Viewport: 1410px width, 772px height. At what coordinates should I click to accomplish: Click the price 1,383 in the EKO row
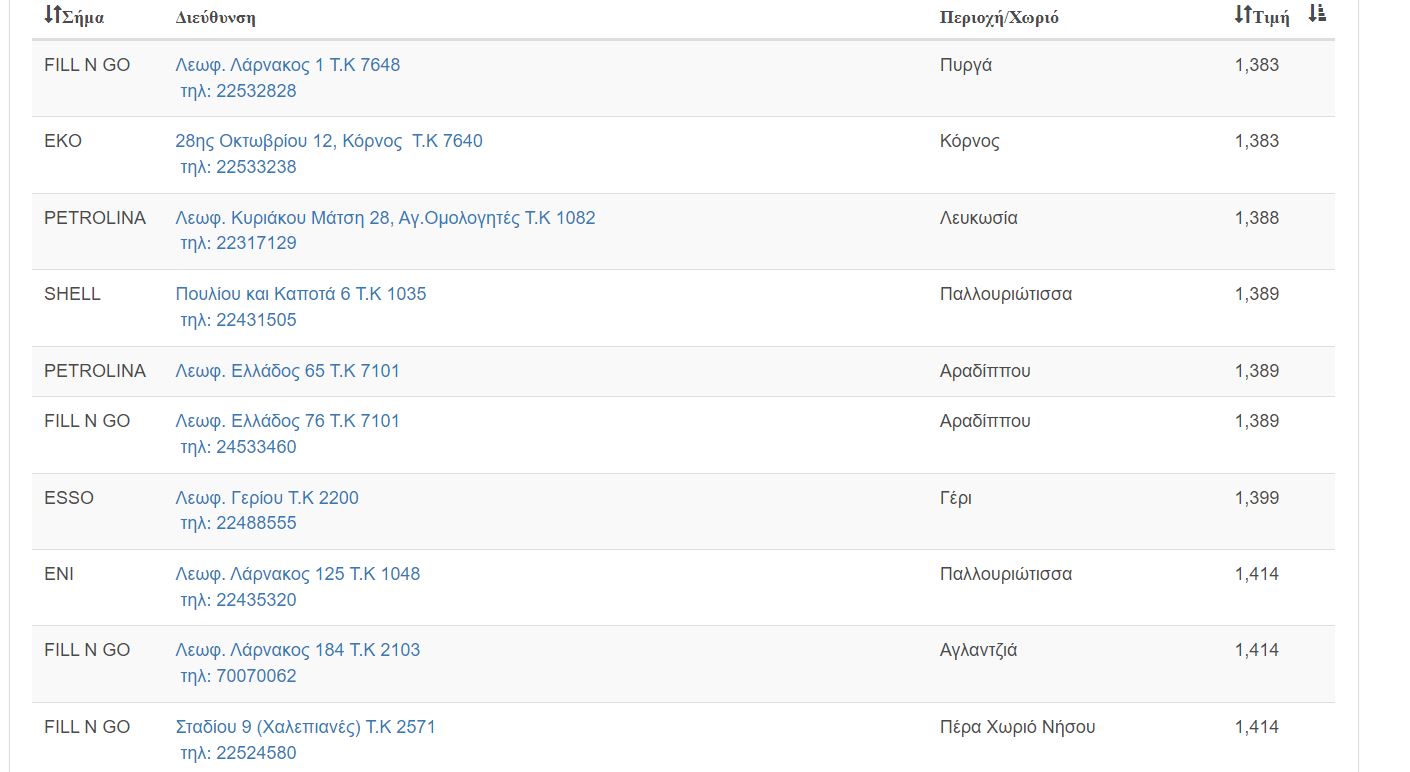pos(1257,141)
